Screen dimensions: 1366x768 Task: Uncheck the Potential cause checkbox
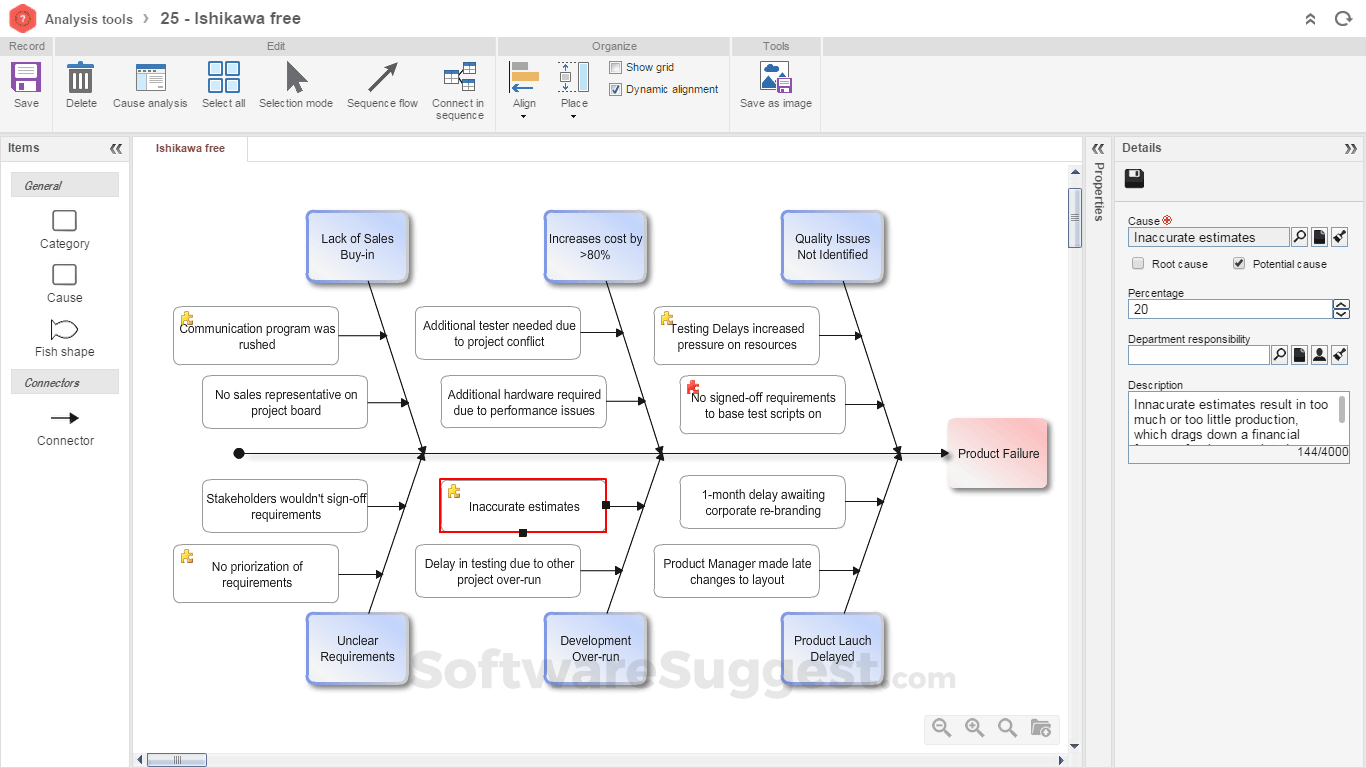click(x=1239, y=264)
